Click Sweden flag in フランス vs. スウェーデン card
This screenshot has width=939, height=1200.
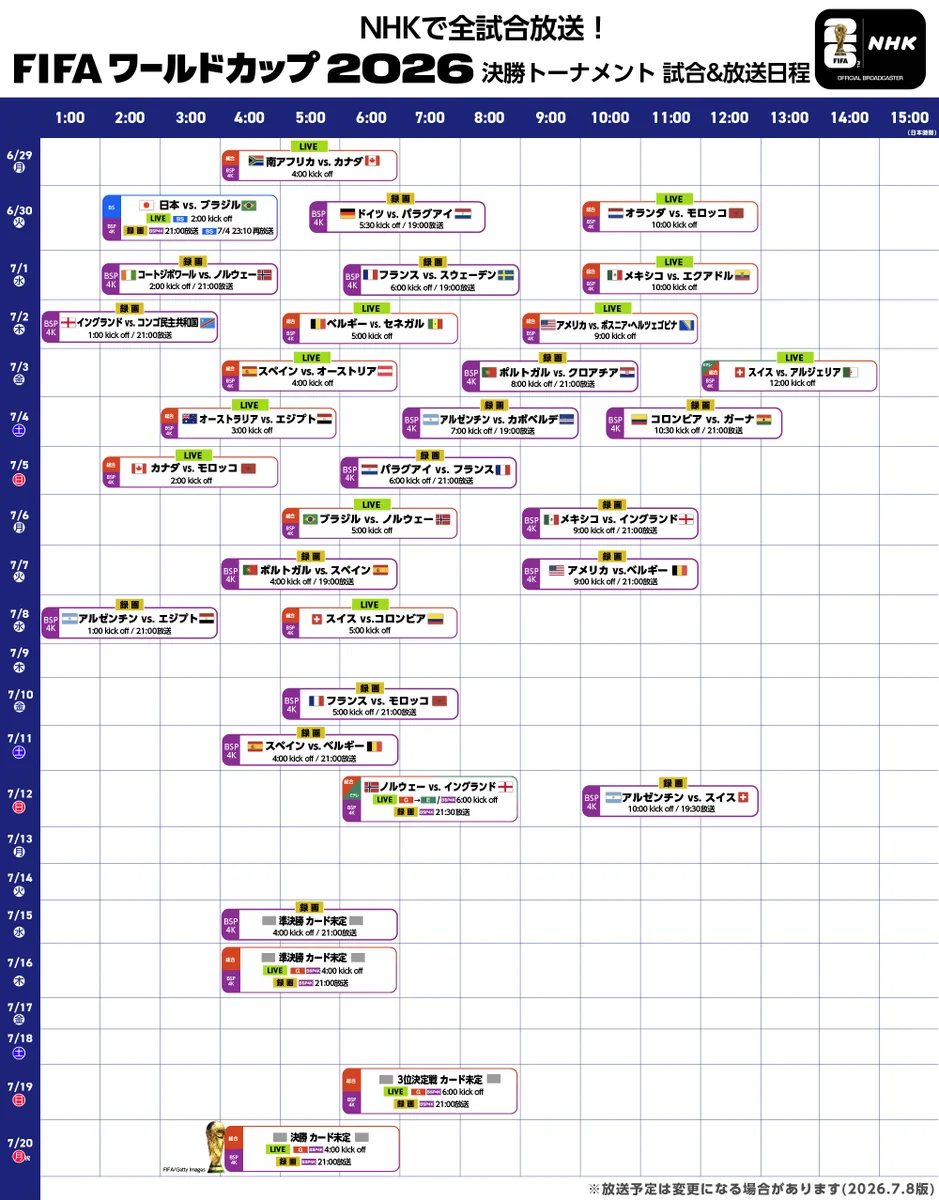click(507, 274)
